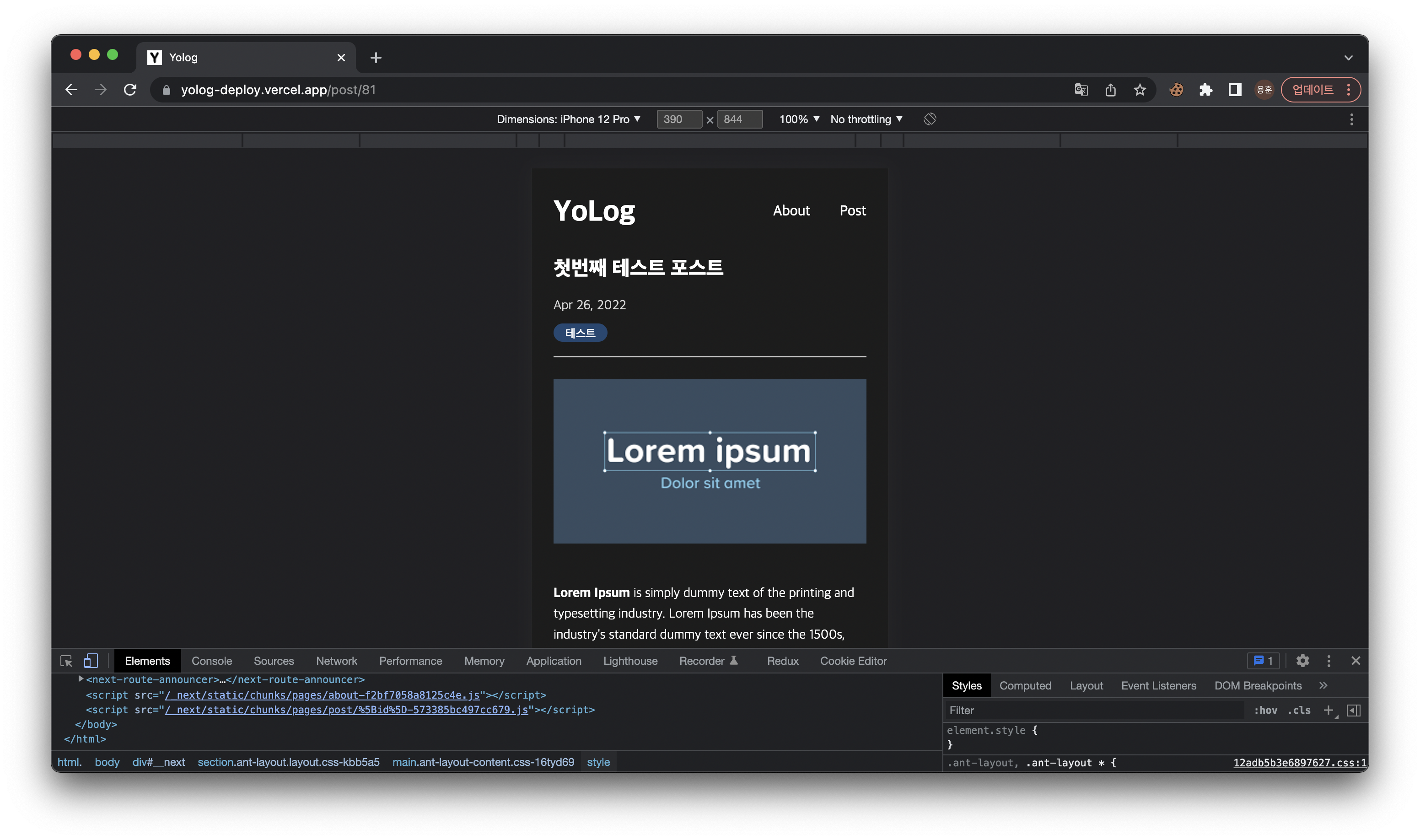
Task: Open the Extensions puzzle icon
Action: [x=1205, y=89]
